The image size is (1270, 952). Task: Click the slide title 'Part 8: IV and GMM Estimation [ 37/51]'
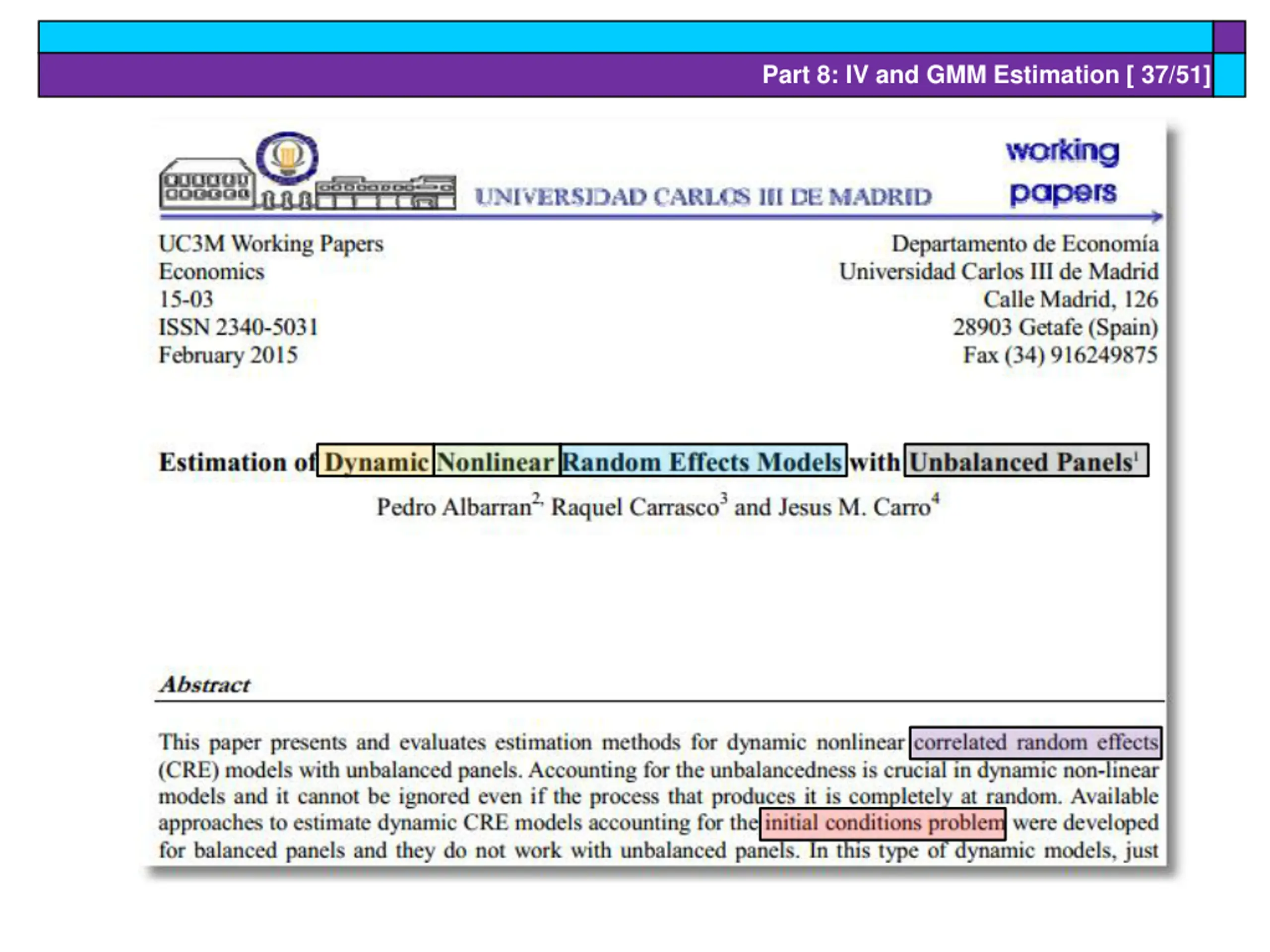[x=986, y=74]
